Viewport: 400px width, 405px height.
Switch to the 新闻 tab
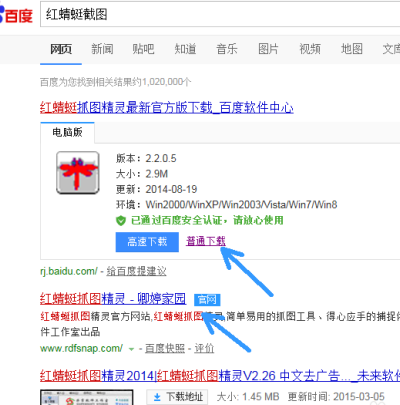pyautogui.click(x=102, y=49)
